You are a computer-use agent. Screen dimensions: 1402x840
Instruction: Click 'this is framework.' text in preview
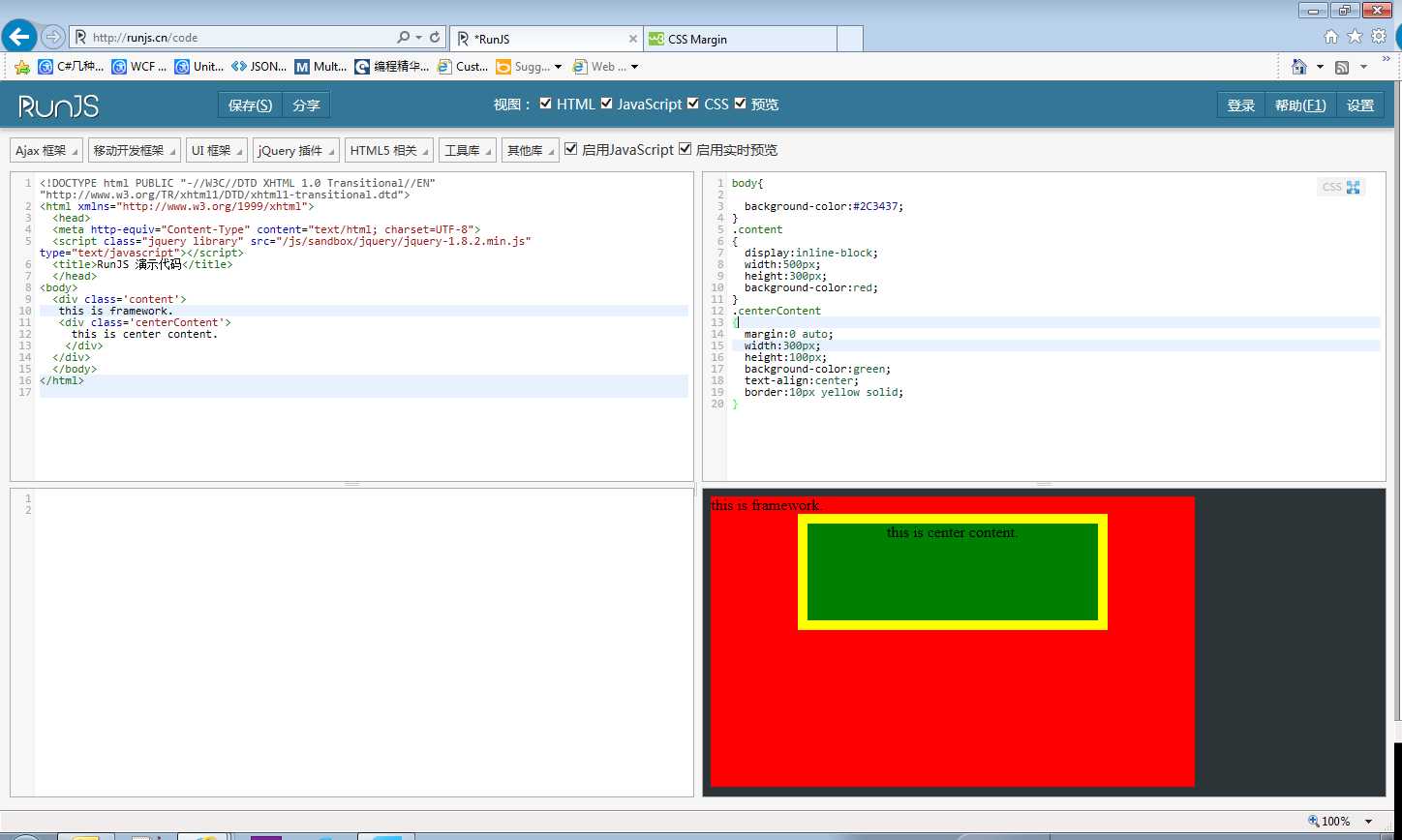pyautogui.click(x=766, y=505)
